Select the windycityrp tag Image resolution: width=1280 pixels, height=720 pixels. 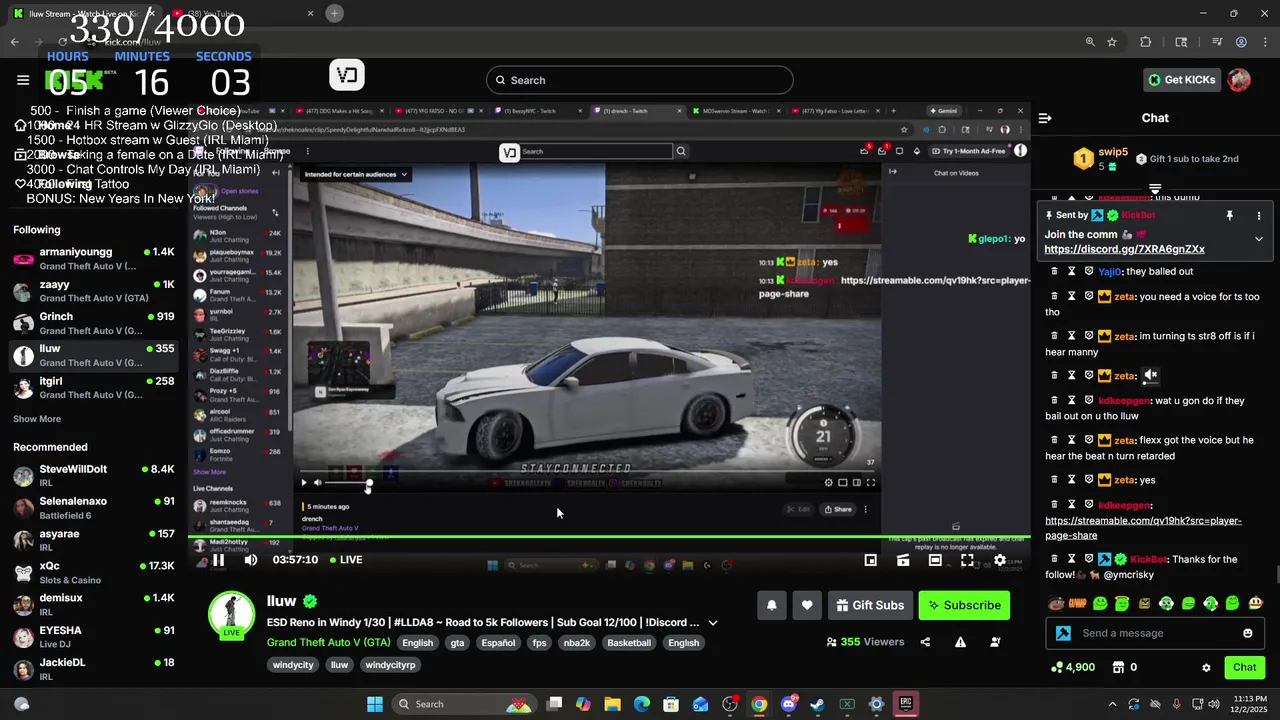pos(390,665)
